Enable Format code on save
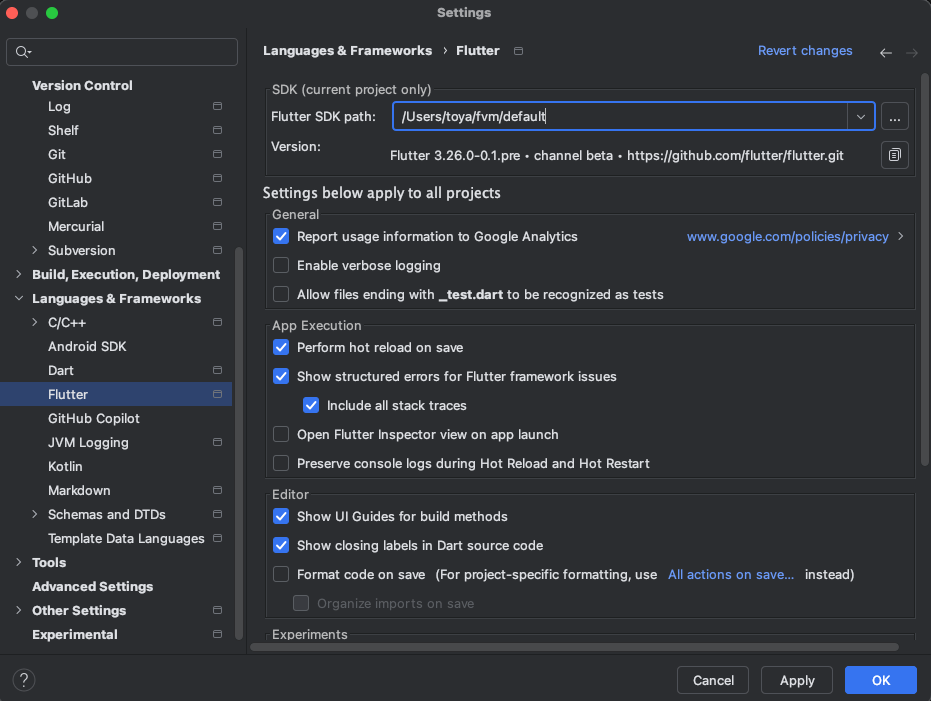Image resolution: width=931 pixels, height=701 pixels. point(281,575)
